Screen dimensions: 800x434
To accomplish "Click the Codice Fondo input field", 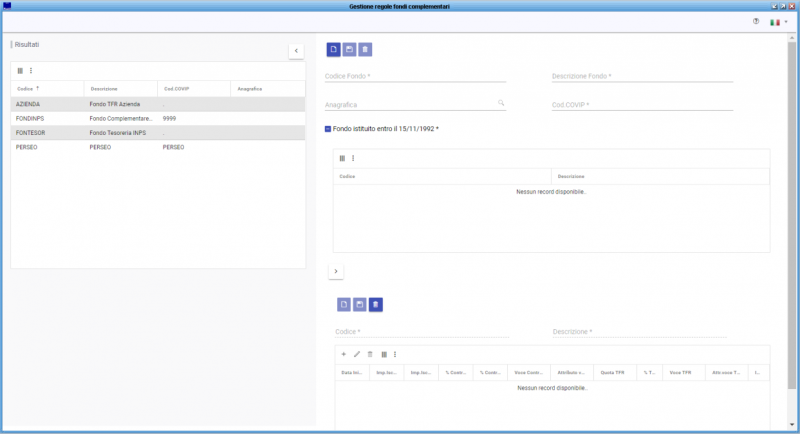I will pyautogui.click(x=415, y=76).
